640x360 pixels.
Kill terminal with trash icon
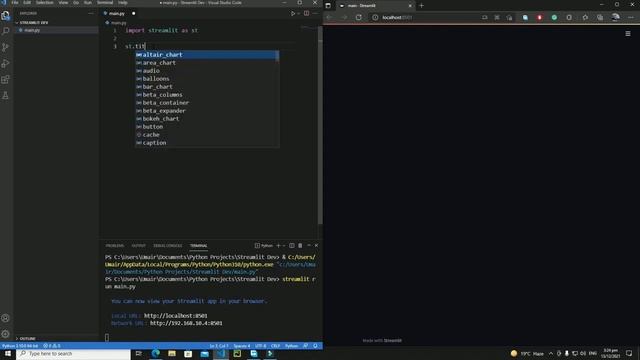(x=300, y=246)
